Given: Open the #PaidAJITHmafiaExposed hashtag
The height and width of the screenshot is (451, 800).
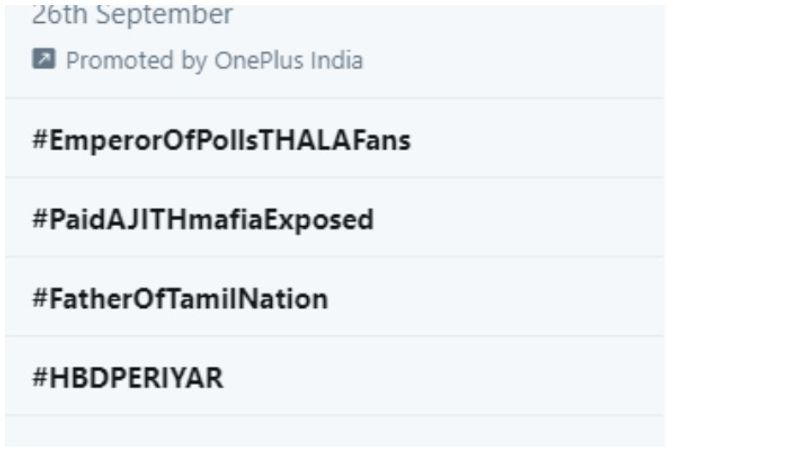Looking at the screenshot, I should (203, 219).
